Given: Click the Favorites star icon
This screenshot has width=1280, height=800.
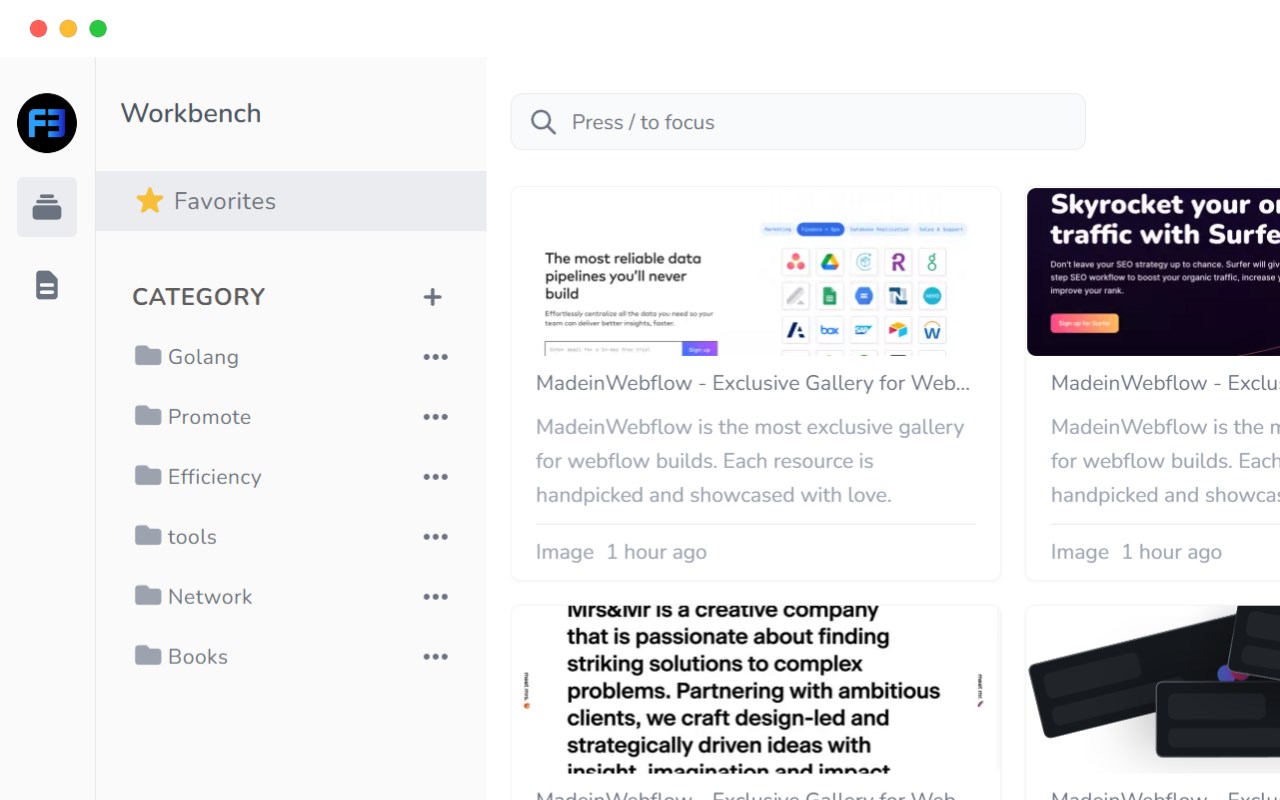Looking at the screenshot, I should click(150, 201).
